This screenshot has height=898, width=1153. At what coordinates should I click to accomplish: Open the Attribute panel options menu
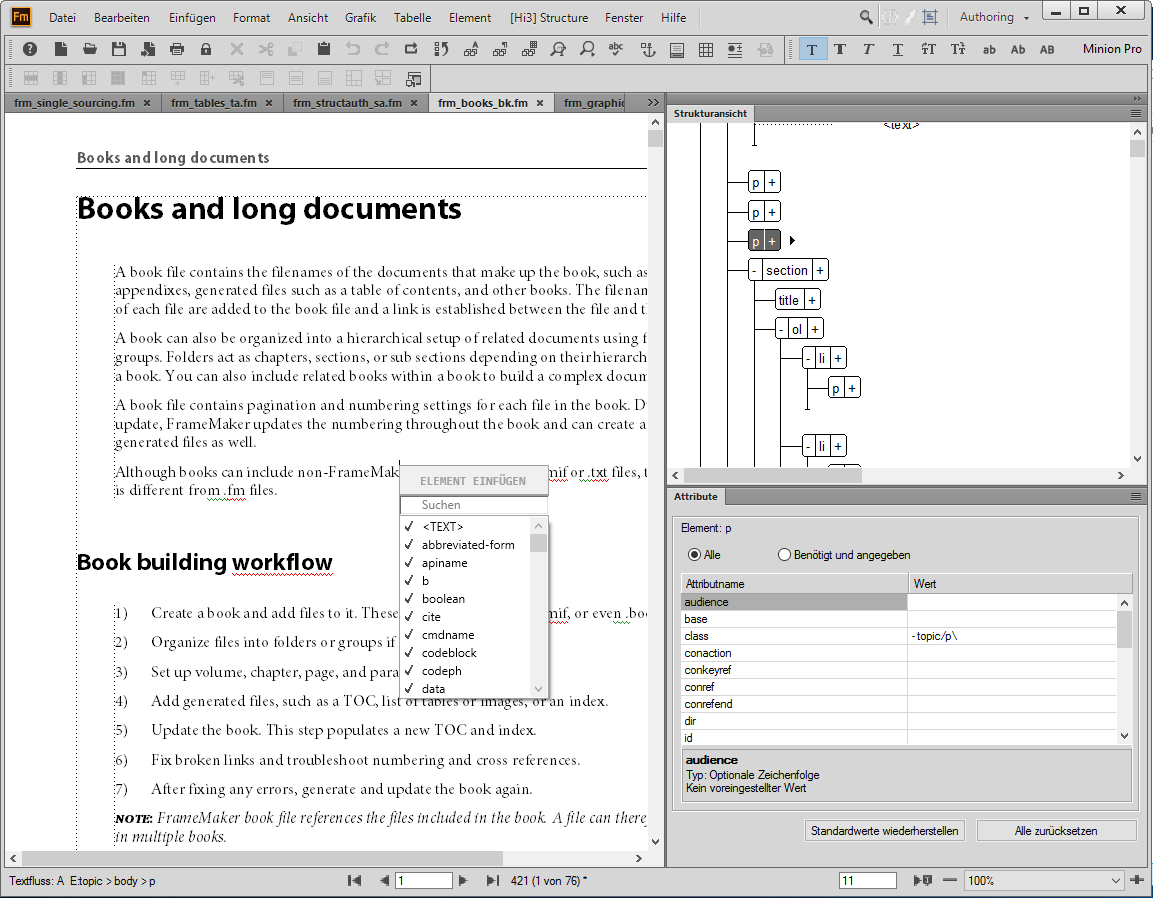click(x=1136, y=496)
